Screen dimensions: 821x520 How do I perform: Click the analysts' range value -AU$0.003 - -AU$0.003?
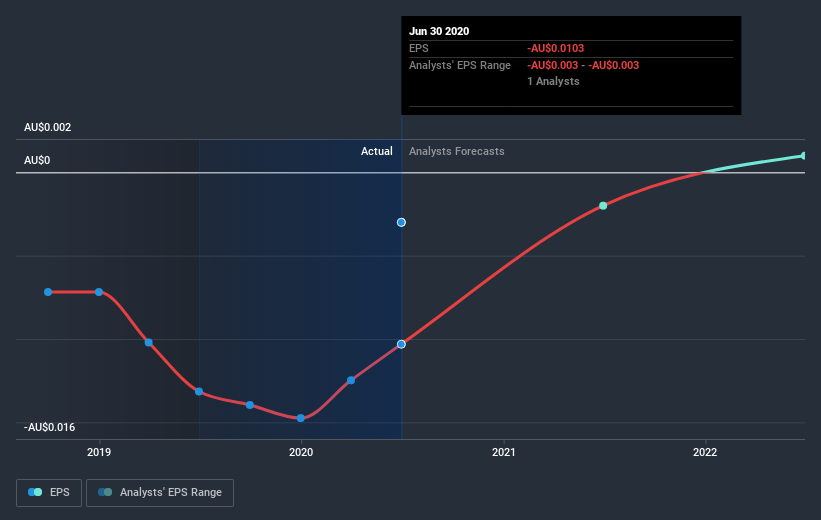[x=583, y=65]
